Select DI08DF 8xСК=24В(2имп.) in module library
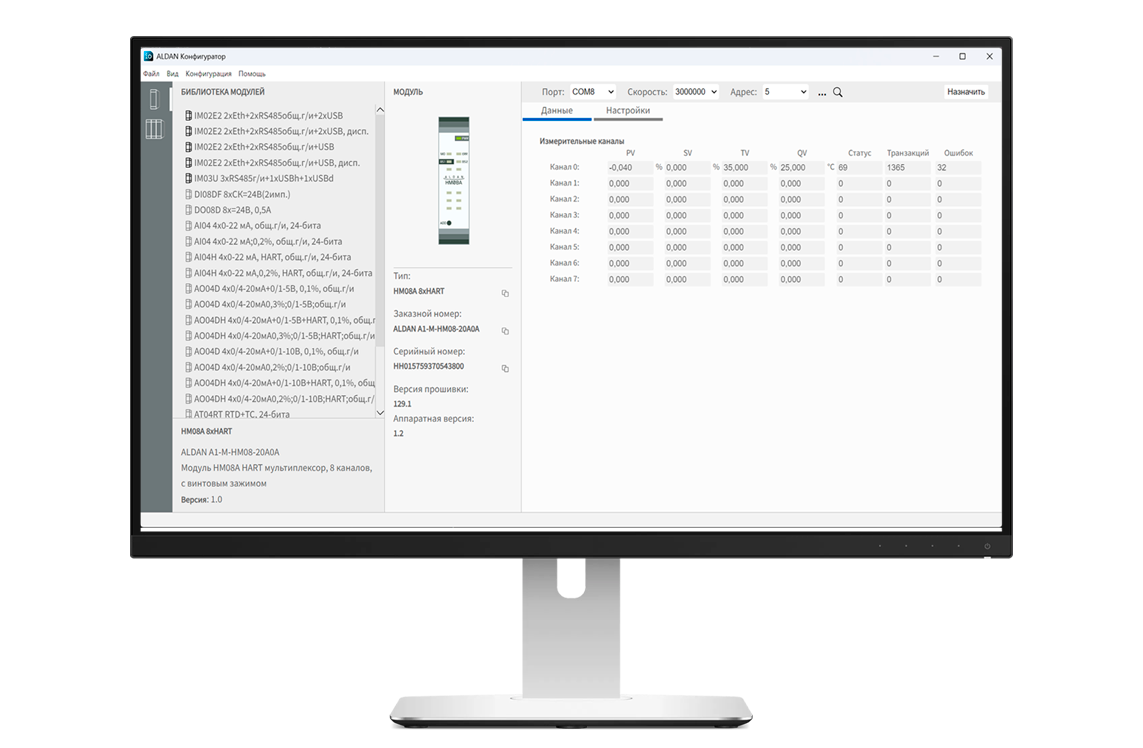 point(242,194)
